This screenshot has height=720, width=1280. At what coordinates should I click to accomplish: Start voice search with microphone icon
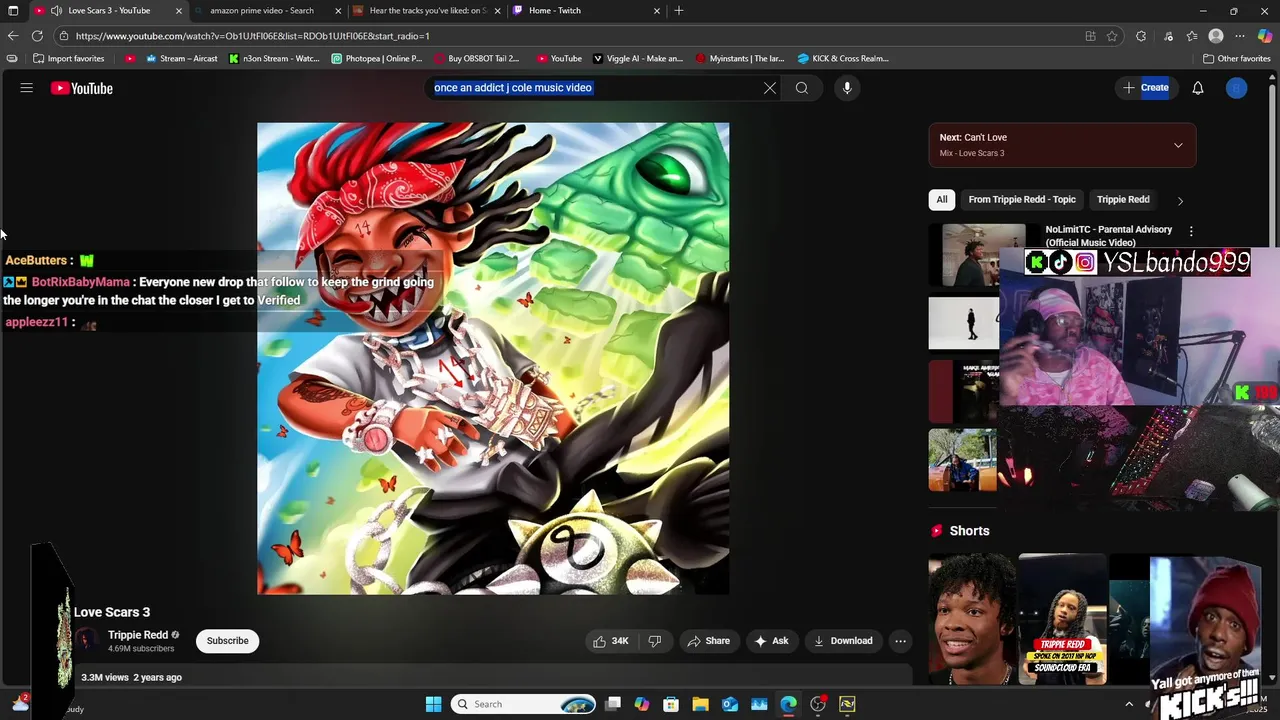click(x=847, y=88)
